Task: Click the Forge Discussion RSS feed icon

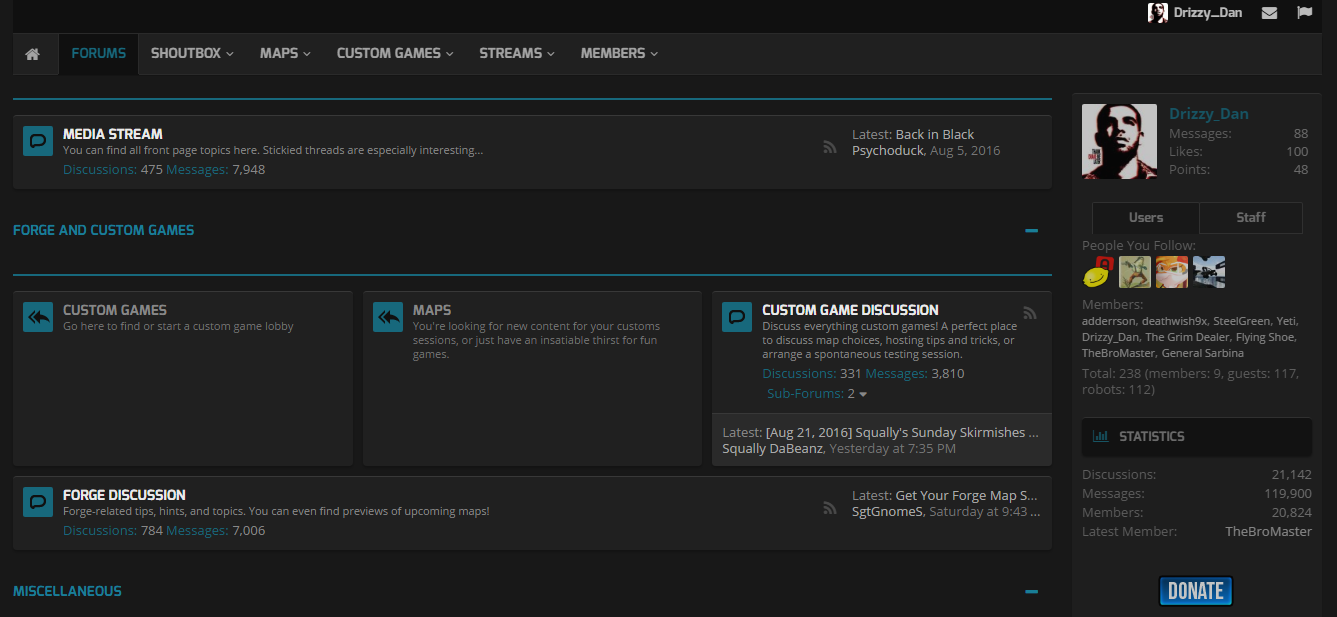Action: [x=829, y=508]
